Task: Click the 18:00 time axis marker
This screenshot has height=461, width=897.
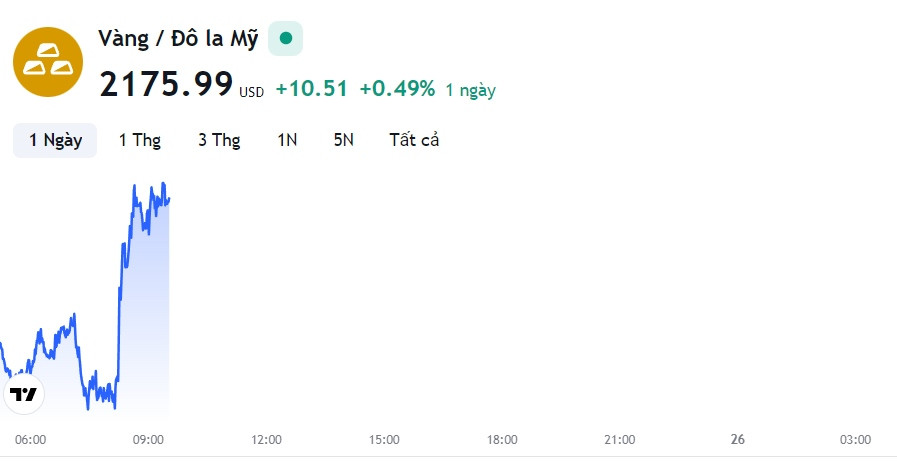Action: point(502,440)
